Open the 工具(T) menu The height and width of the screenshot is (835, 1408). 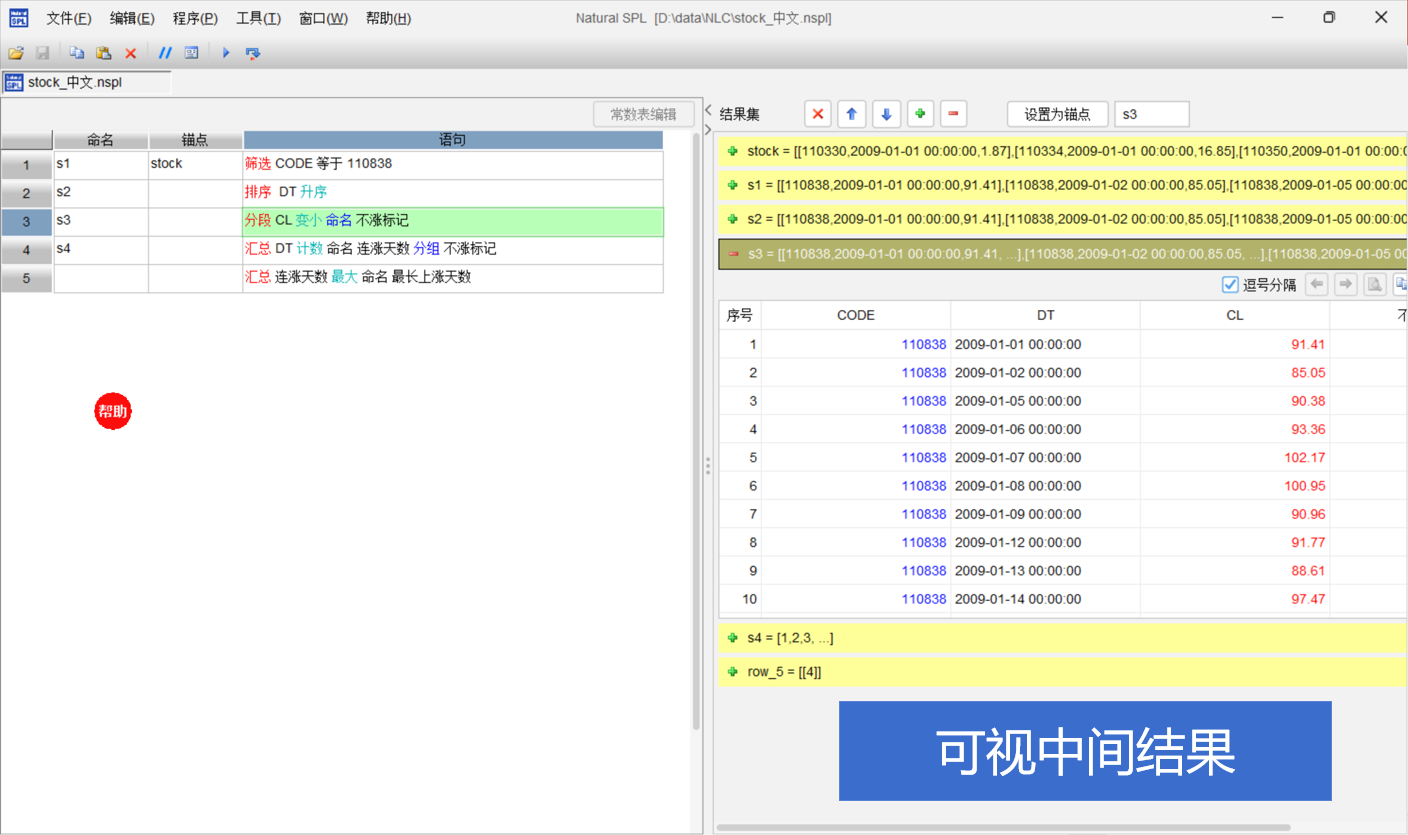[x=258, y=18]
